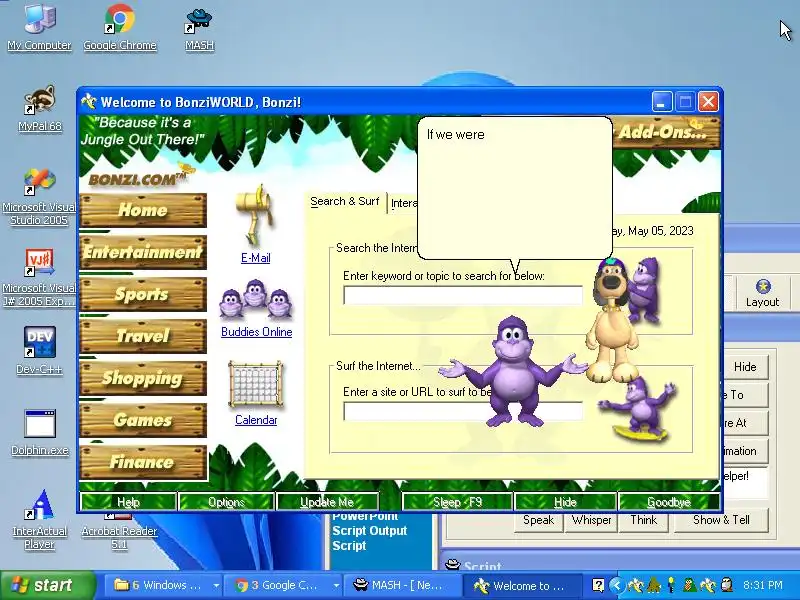Click the penguin-like tray icon near clock
Viewport: 800px width, 600px height.
click(x=727, y=585)
